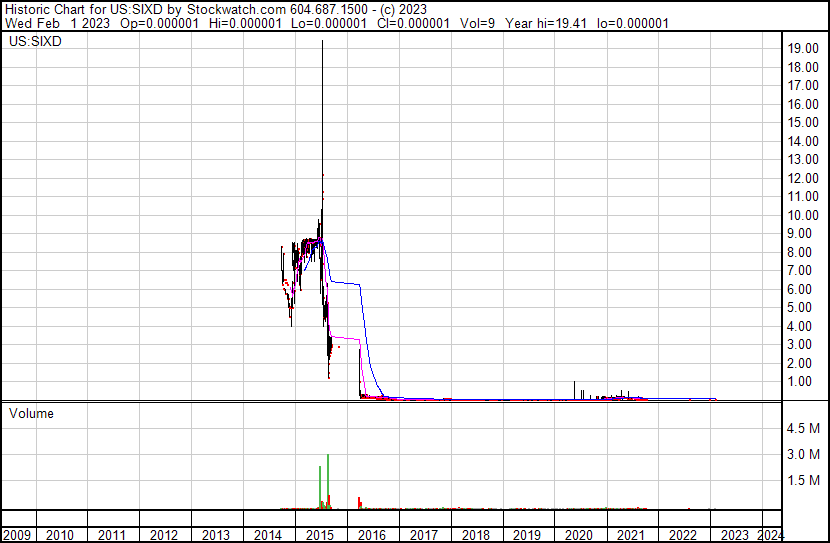The width and height of the screenshot is (830, 543).
Task: Select the 2018 year label
Action: pos(475,535)
